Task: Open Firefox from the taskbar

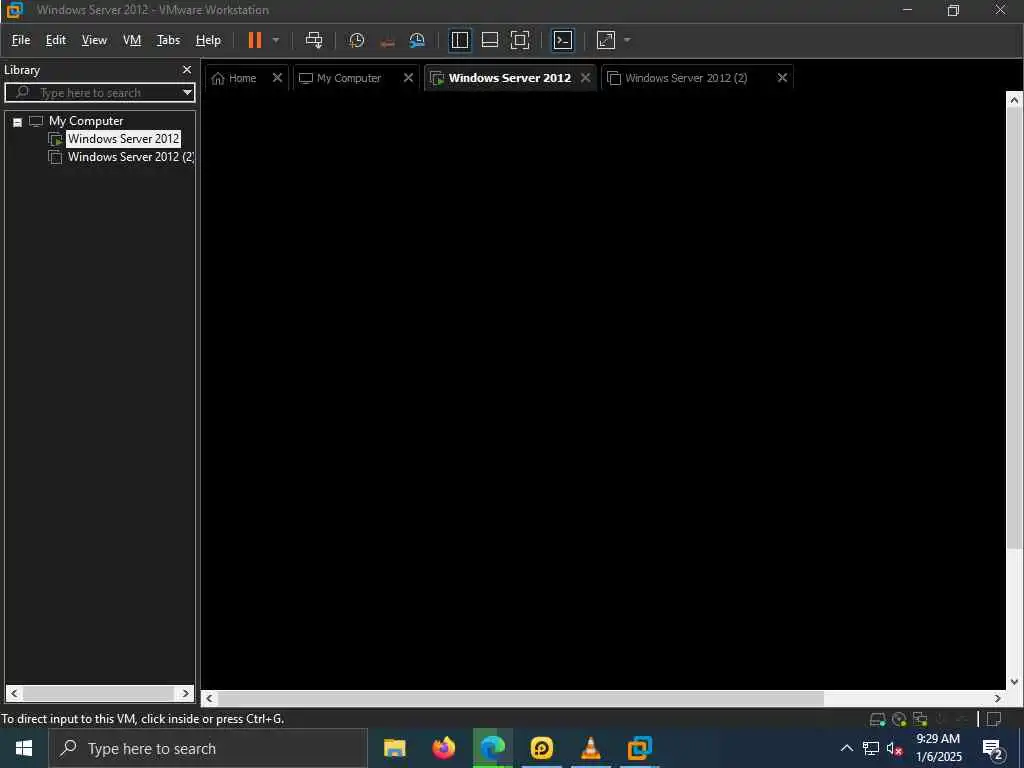Action: (444, 748)
